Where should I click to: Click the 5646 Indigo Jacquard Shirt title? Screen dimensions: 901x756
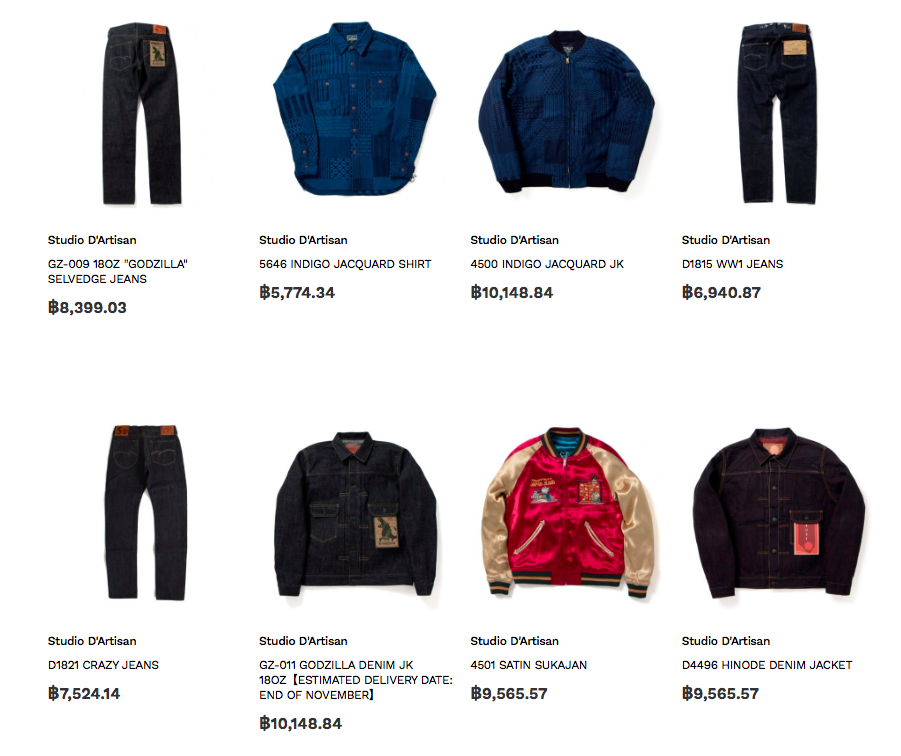point(345,264)
